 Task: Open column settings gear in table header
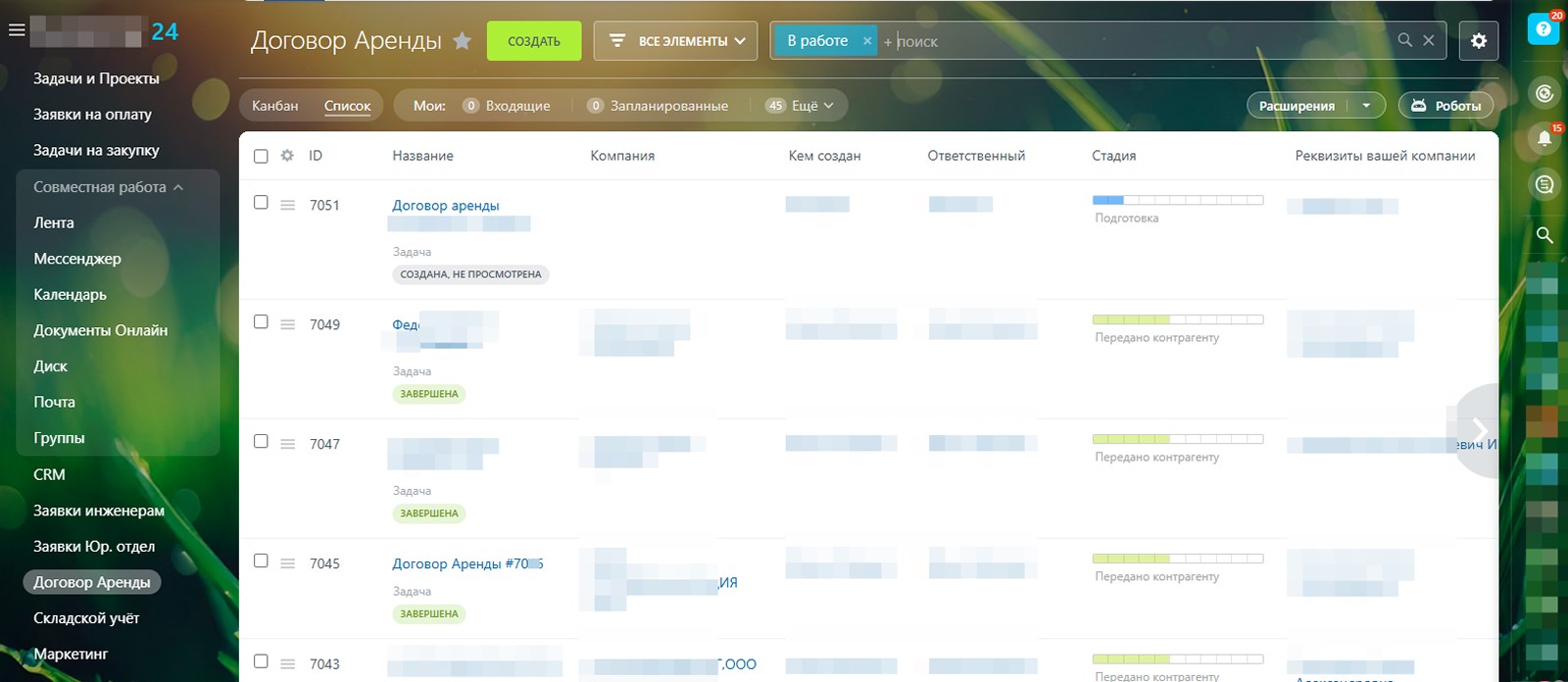287,156
